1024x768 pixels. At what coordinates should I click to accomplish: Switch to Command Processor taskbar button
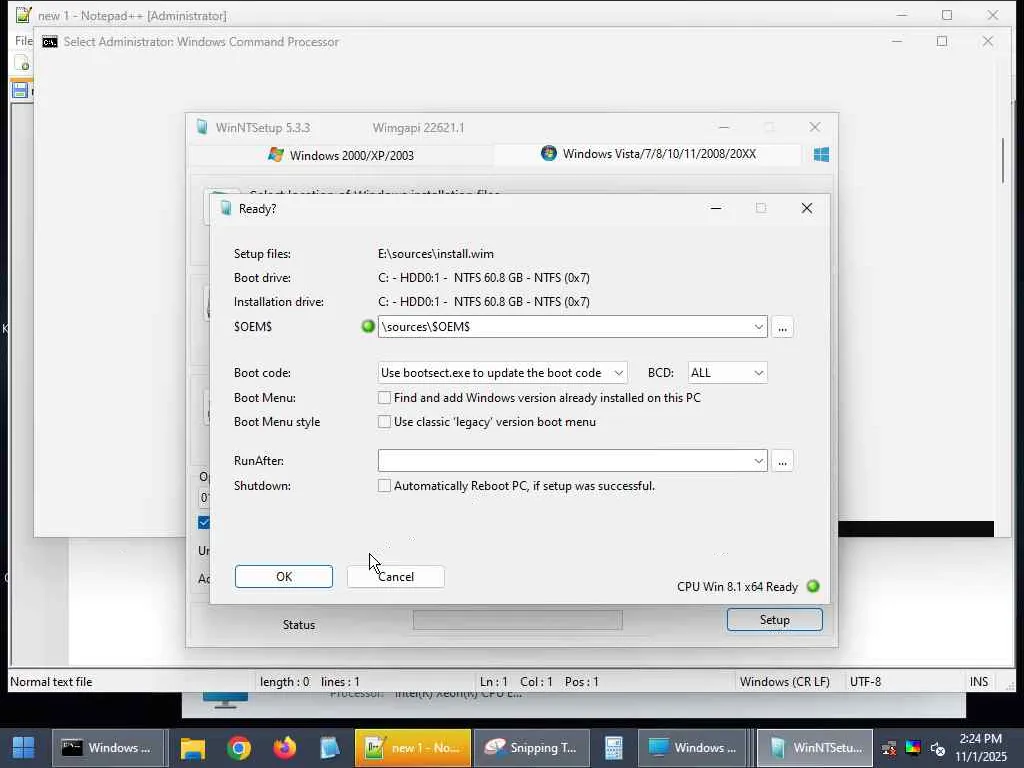coord(108,748)
